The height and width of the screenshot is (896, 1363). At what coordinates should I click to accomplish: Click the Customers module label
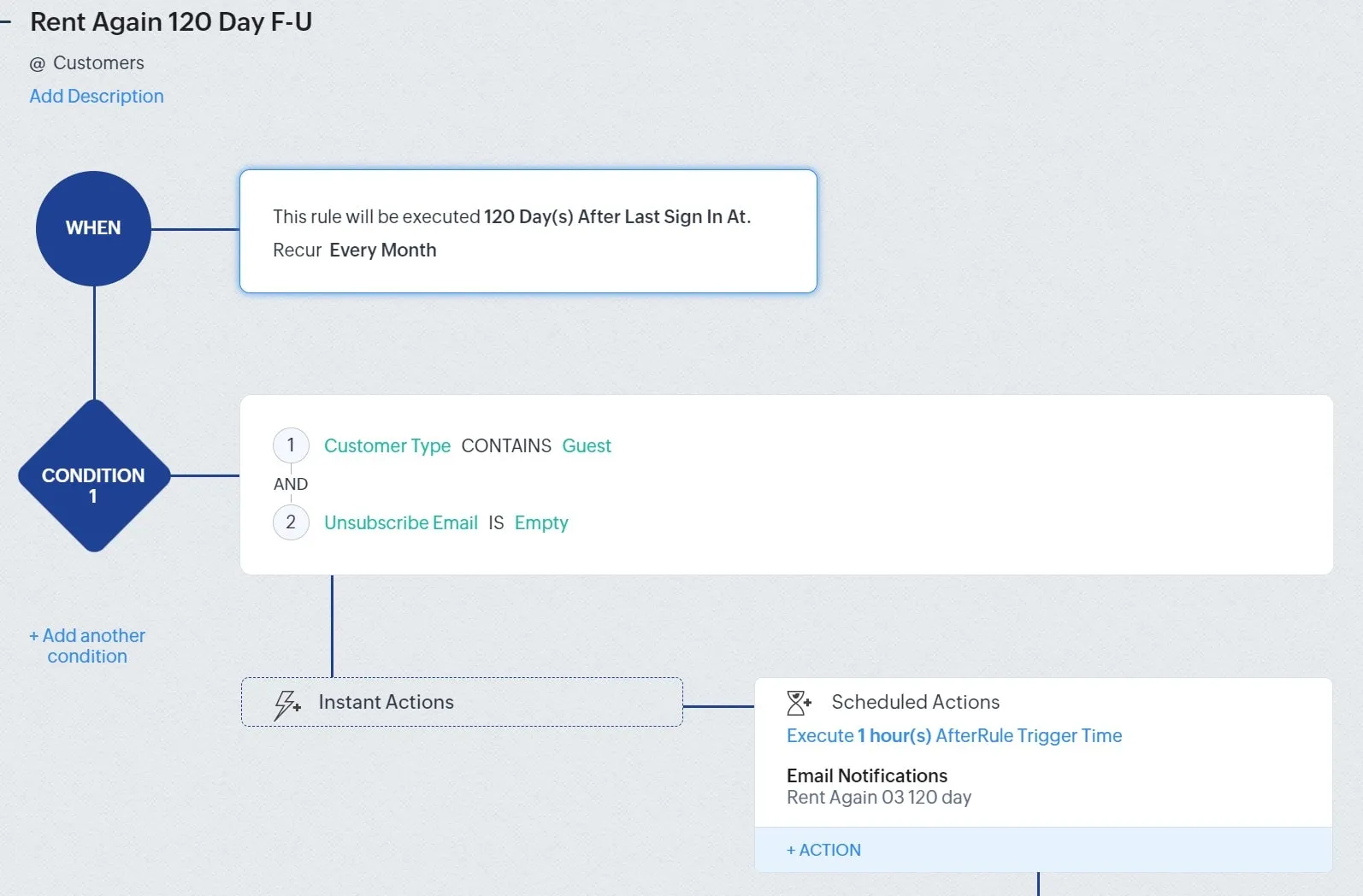(x=98, y=62)
